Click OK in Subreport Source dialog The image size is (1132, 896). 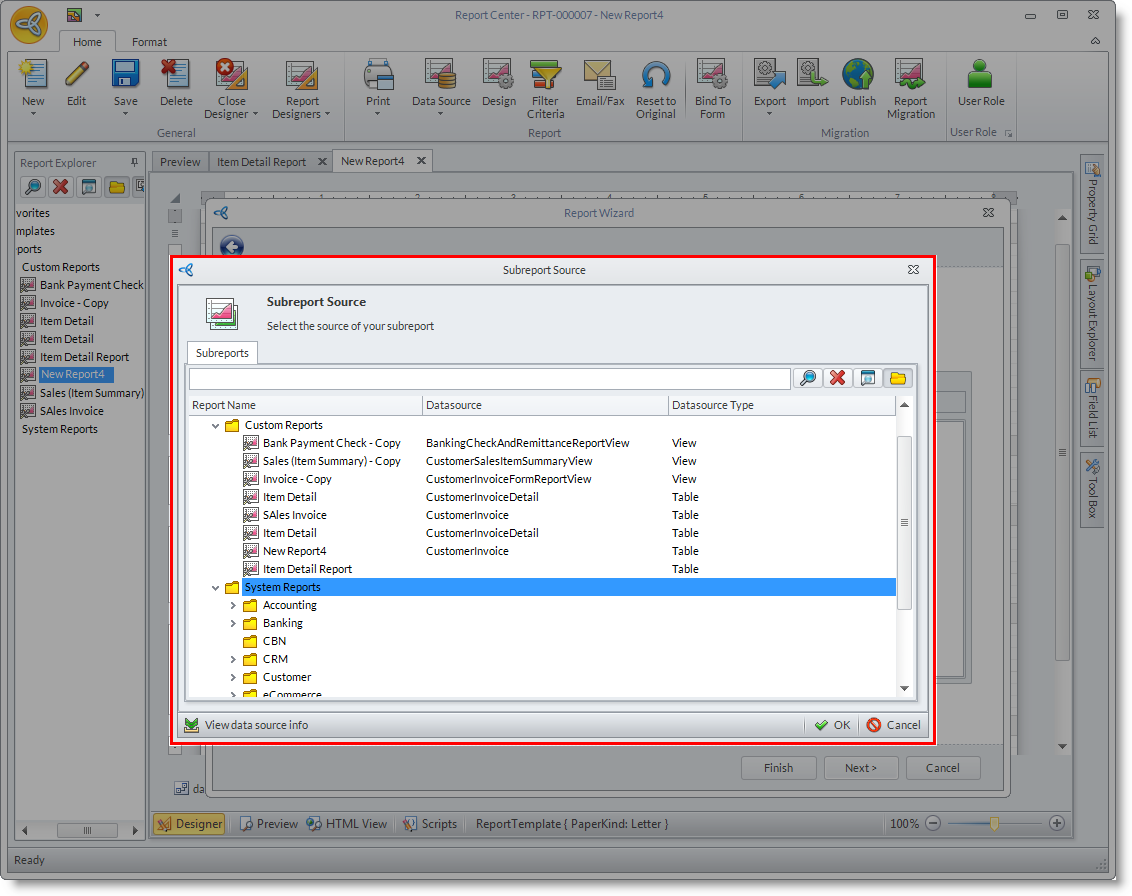pyautogui.click(x=832, y=725)
